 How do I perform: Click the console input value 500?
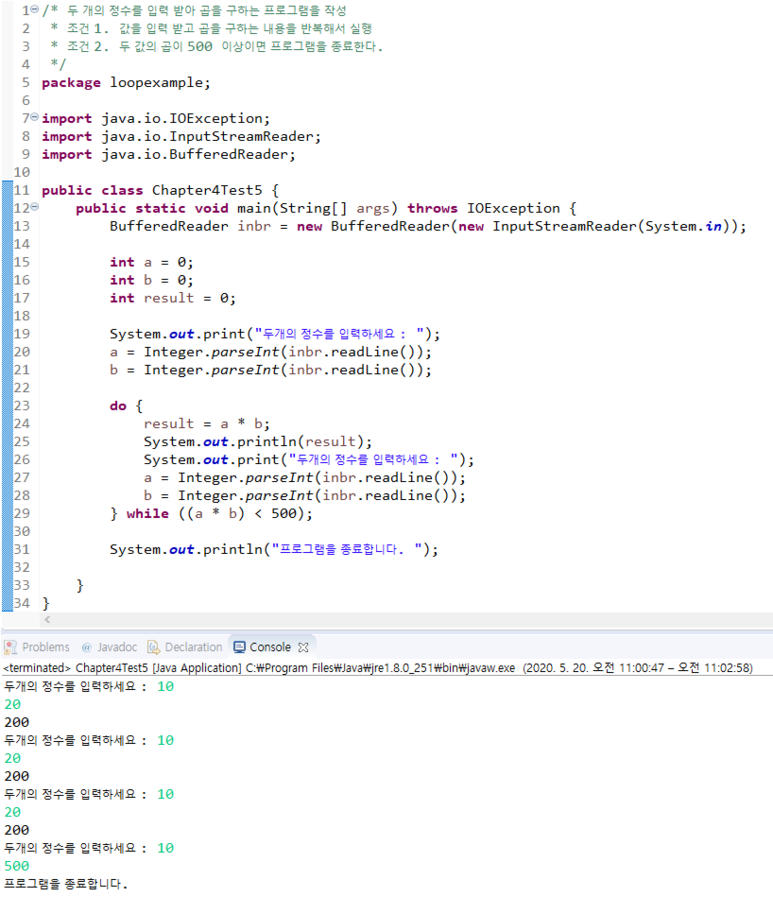[x=17, y=866]
